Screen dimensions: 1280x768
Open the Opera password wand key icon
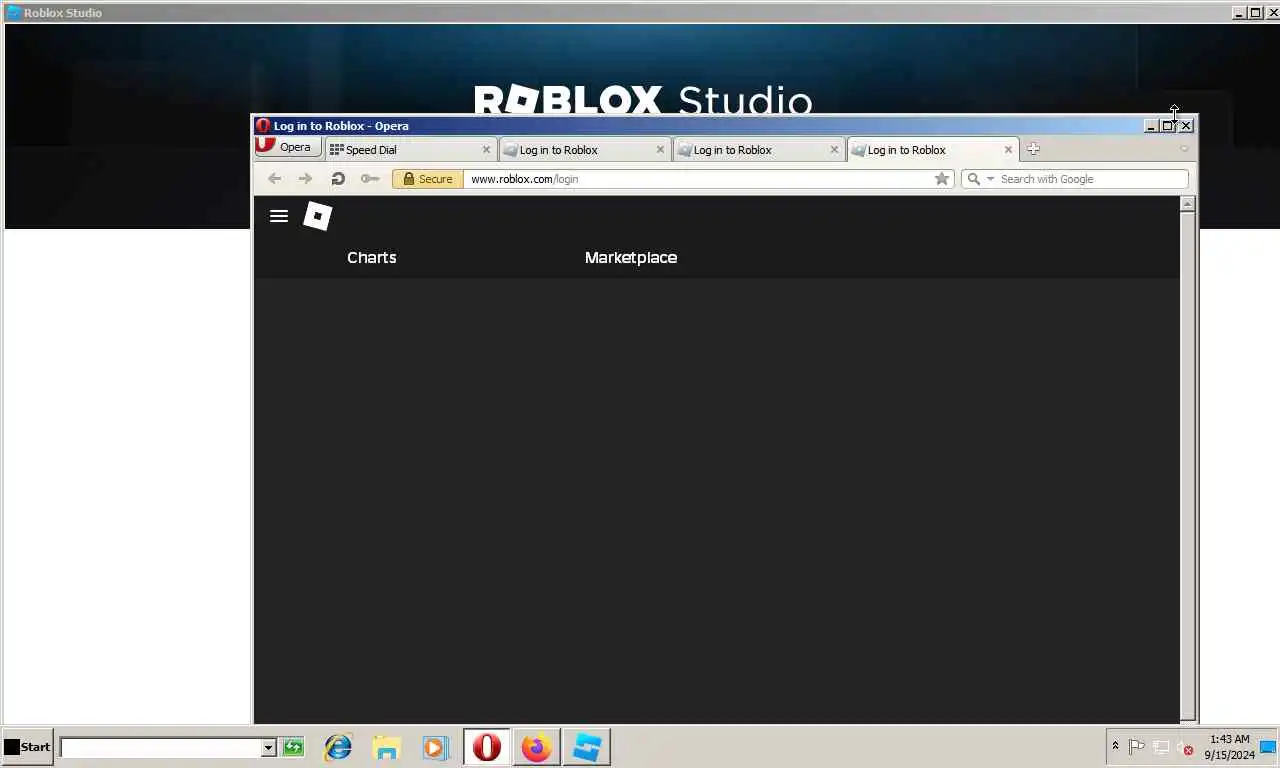click(x=370, y=179)
